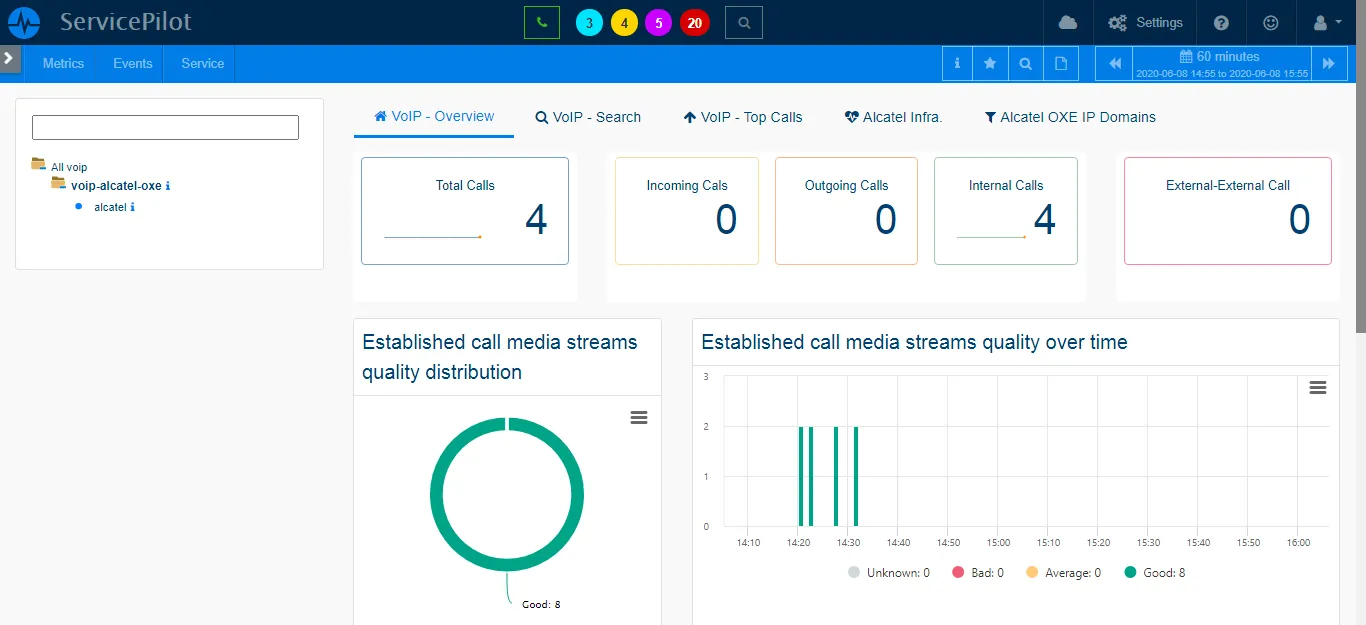The image size is (1366, 625).
Task: Open the help question mark icon
Action: click(1221, 22)
